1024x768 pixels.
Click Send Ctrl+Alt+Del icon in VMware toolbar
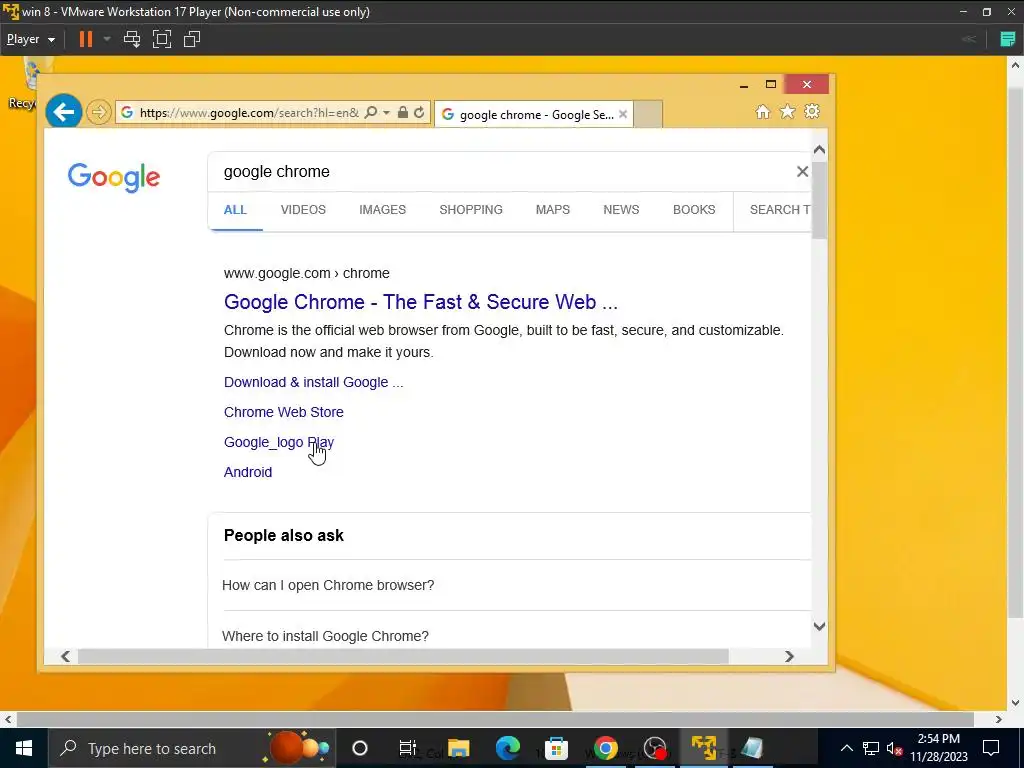pos(132,39)
